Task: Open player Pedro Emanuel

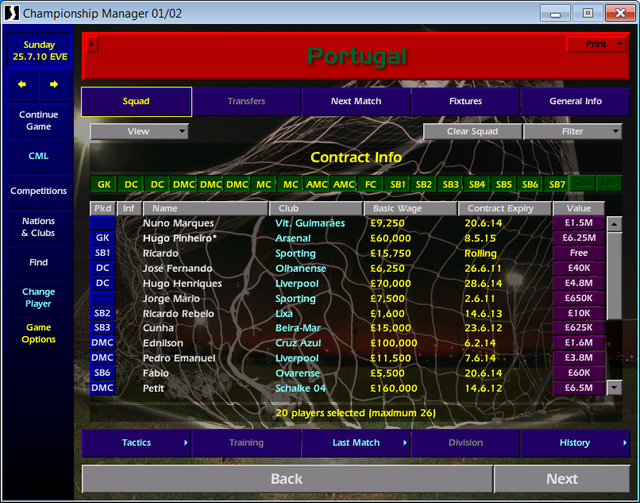Action: coord(179,358)
